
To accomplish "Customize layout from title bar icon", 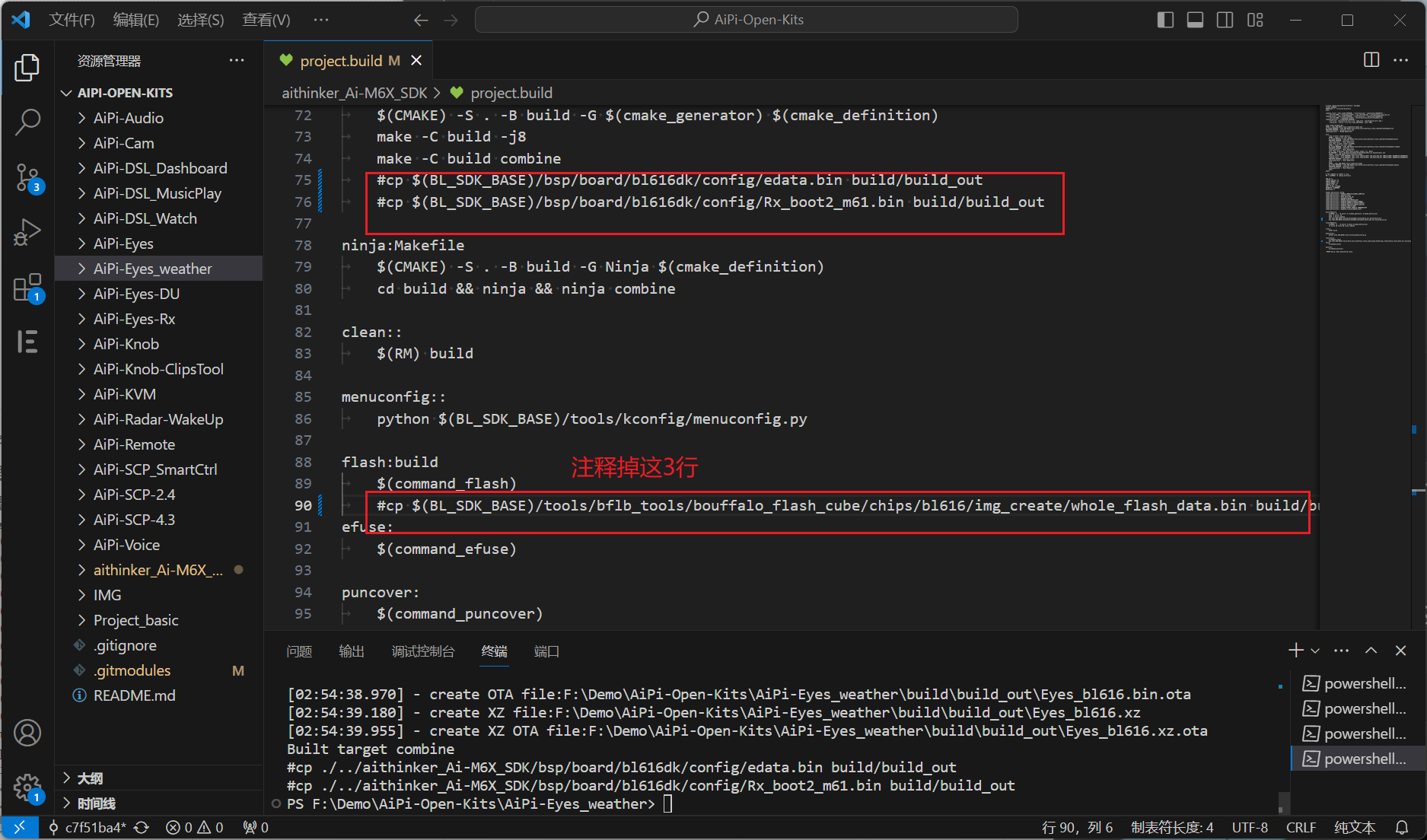I will [x=1255, y=20].
